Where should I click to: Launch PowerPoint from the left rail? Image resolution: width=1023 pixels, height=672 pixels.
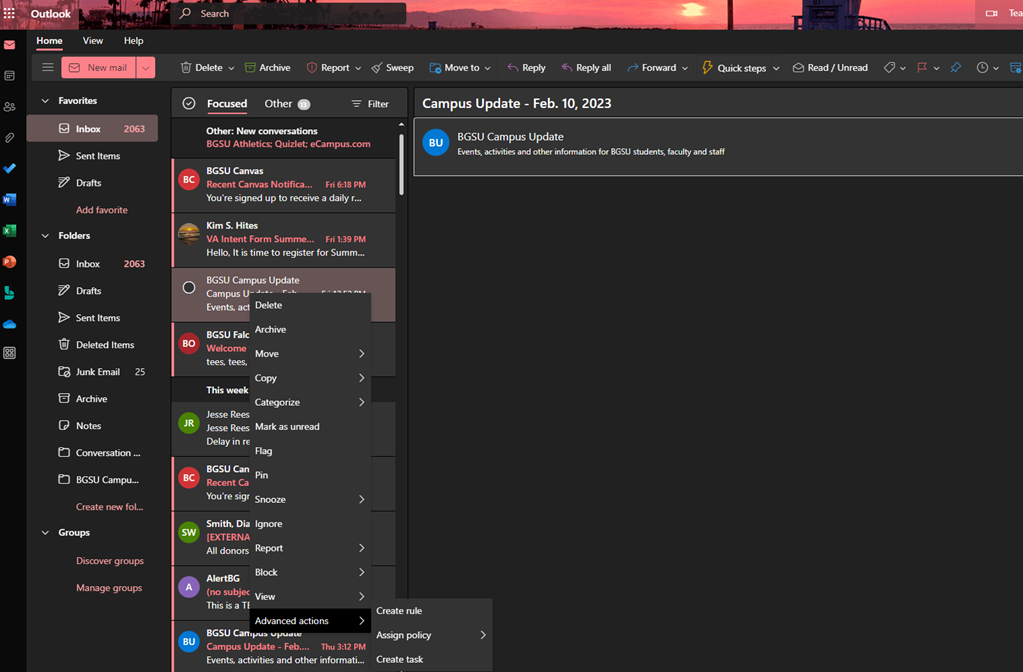(x=9, y=262)
